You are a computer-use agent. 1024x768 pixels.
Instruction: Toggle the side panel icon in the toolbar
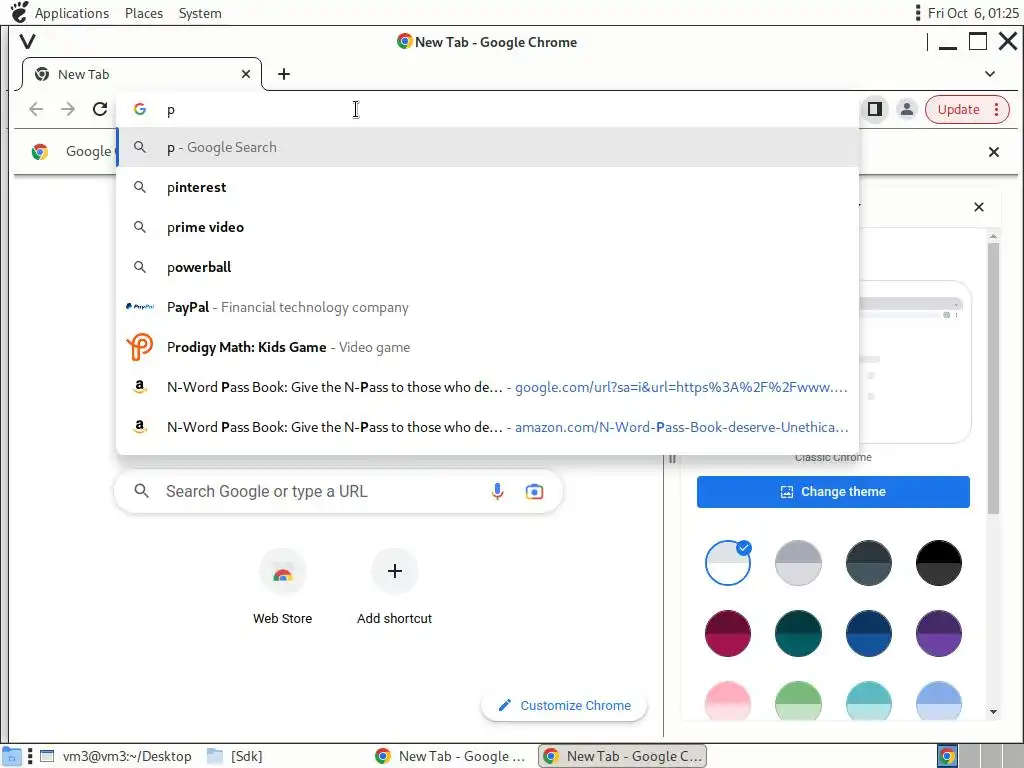coord(875,109)
